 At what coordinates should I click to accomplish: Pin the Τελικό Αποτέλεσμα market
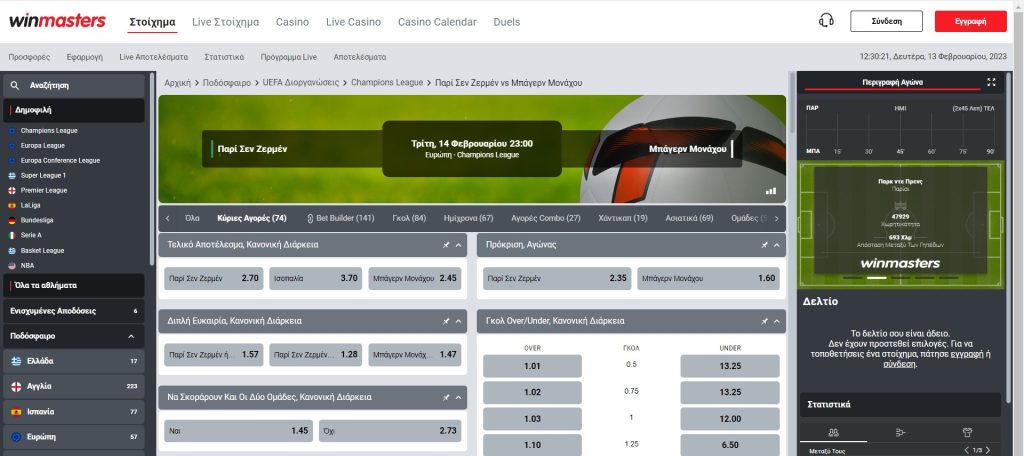[446, 245]
